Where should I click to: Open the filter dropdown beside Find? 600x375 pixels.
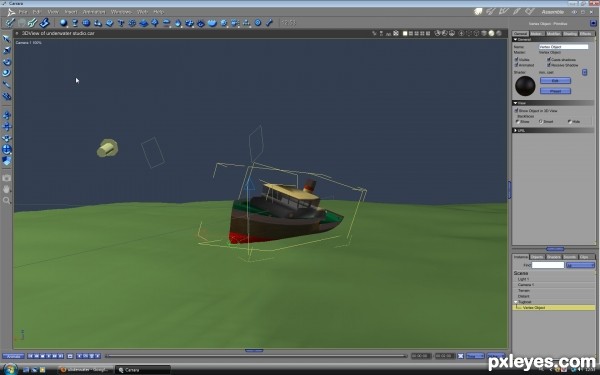point(580,265)
